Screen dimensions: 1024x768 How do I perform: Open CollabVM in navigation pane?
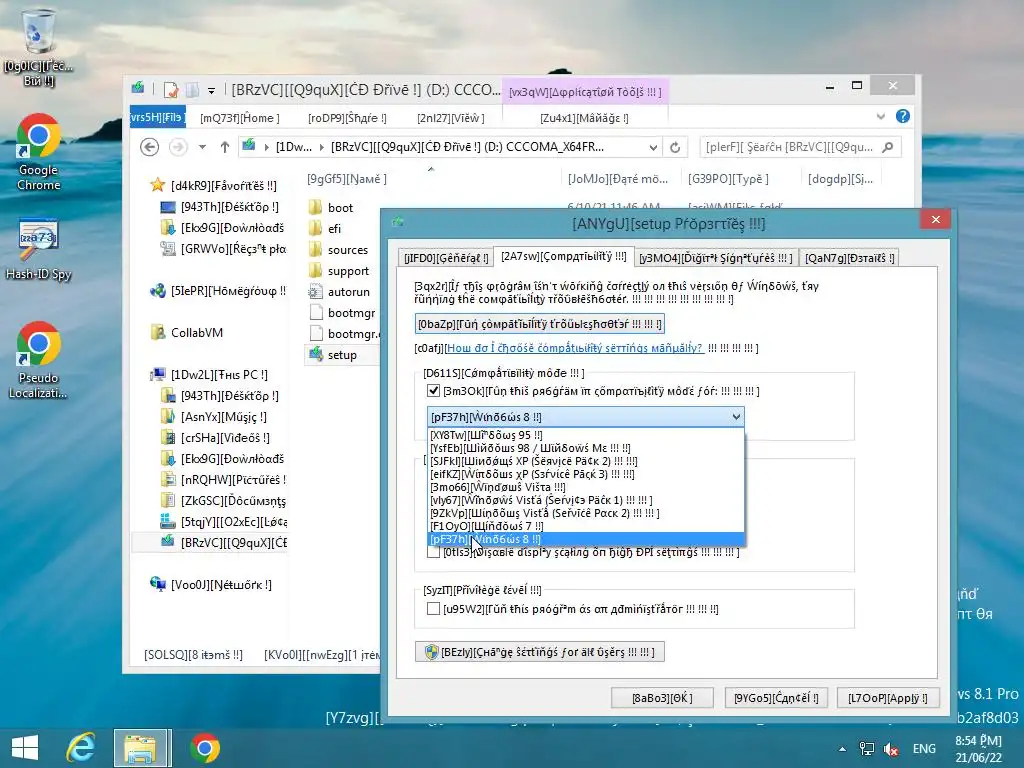[187, 332]
